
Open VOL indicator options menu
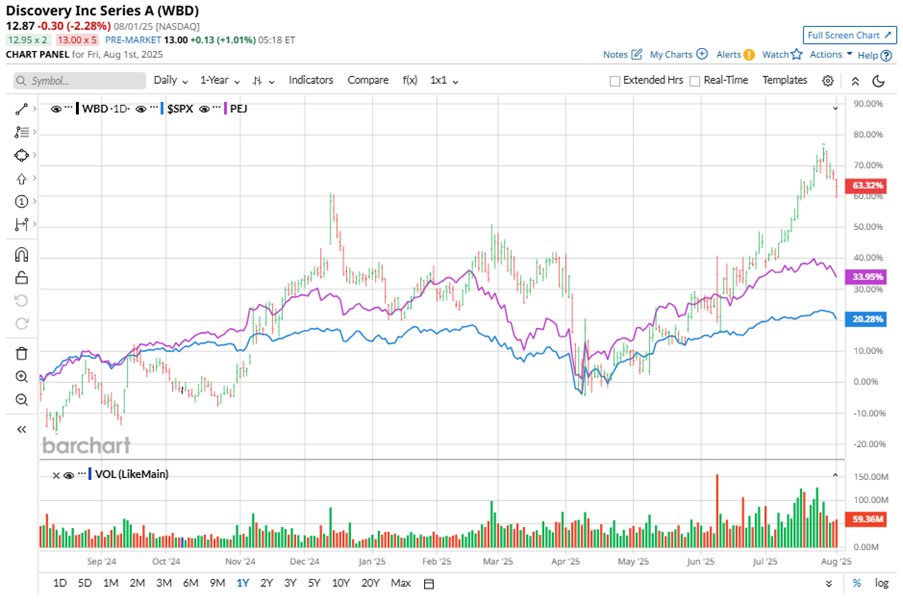[82, 474]
